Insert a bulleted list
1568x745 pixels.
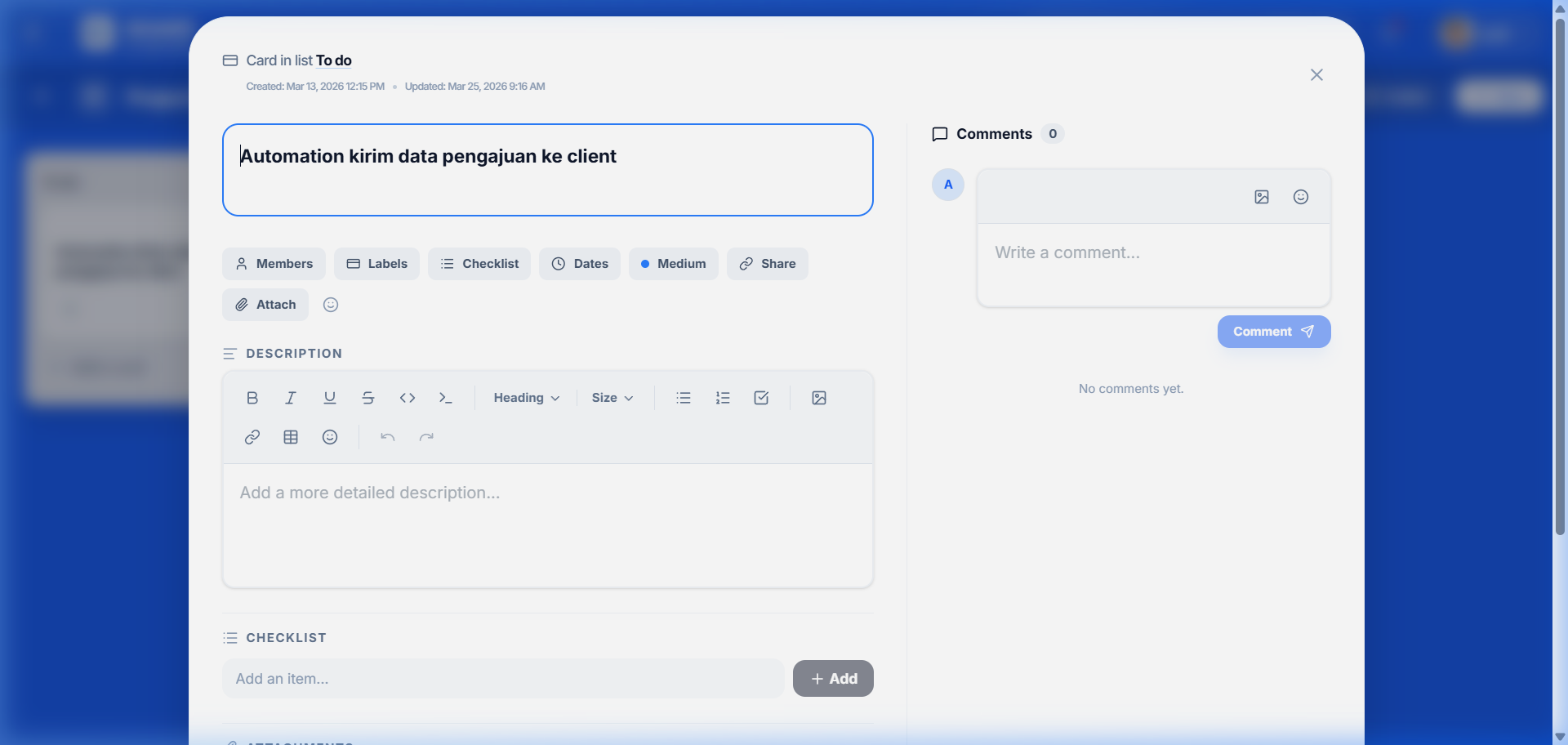pos(684,398)
